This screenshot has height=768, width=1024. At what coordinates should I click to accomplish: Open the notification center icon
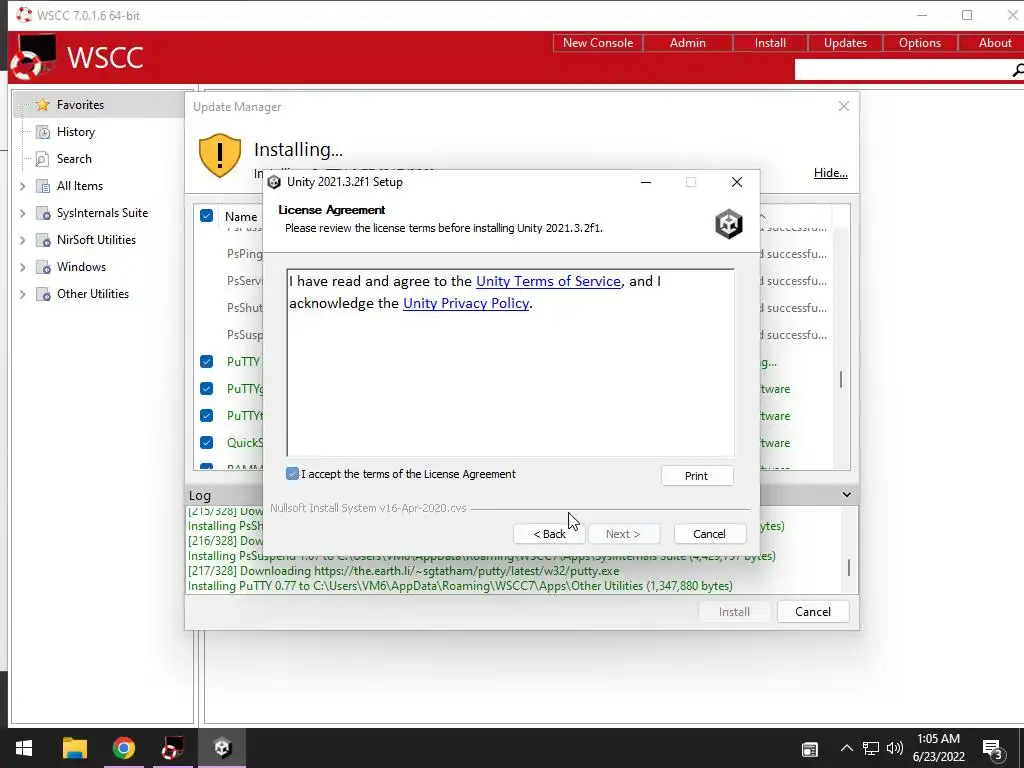(x=993, y=749)
